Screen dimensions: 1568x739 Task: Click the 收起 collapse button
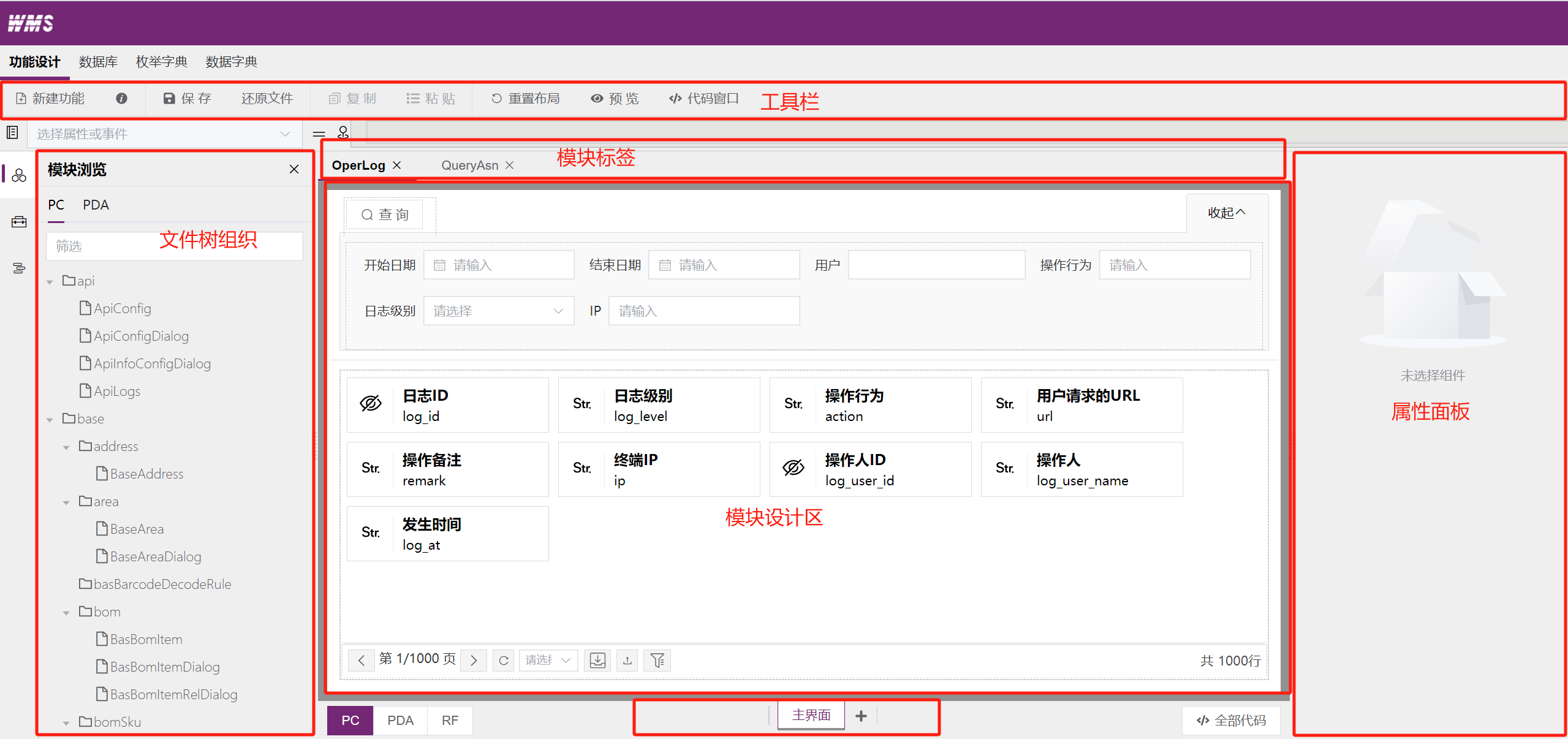[1226, 213]
